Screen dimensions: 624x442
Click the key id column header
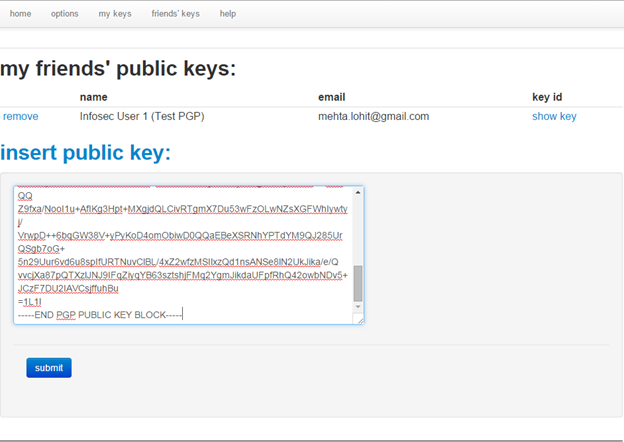coord(547,97)
